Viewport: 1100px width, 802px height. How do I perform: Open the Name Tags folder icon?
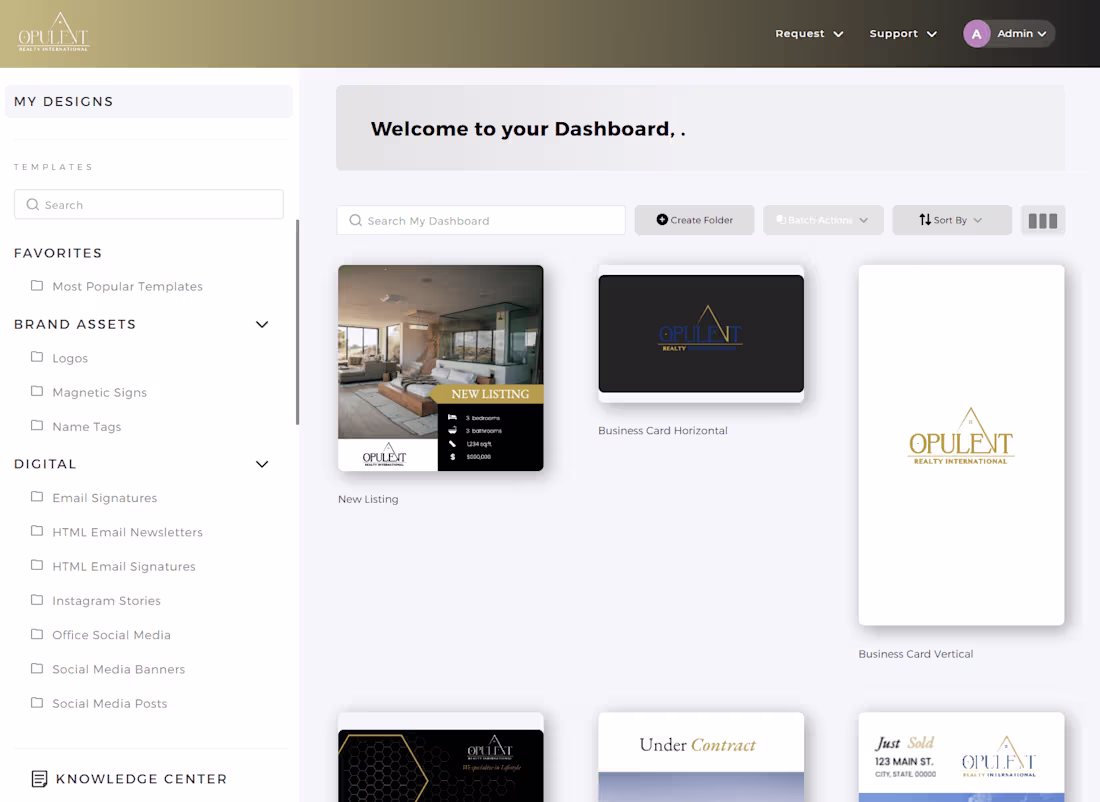36,426
